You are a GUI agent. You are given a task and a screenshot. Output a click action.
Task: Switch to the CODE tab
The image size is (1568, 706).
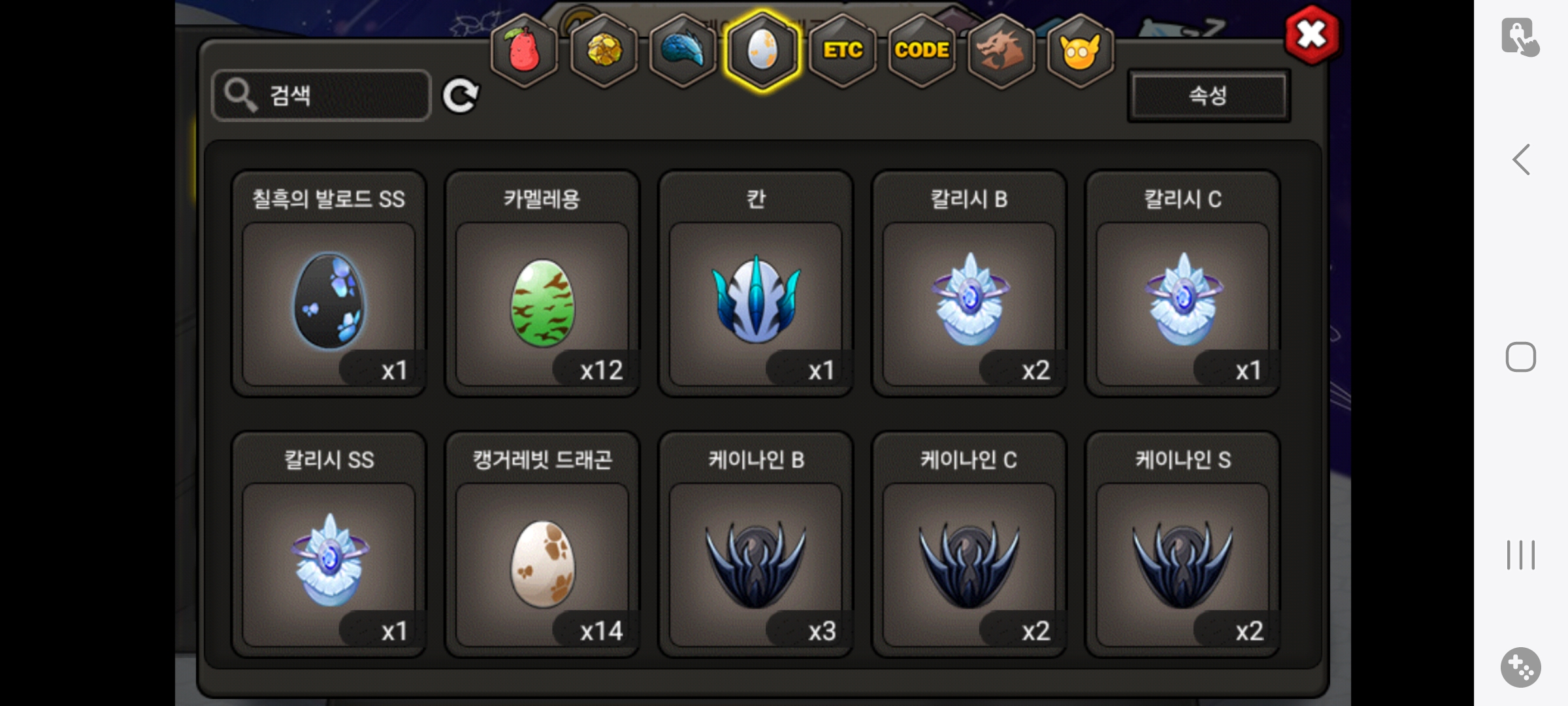pos(922,50)
